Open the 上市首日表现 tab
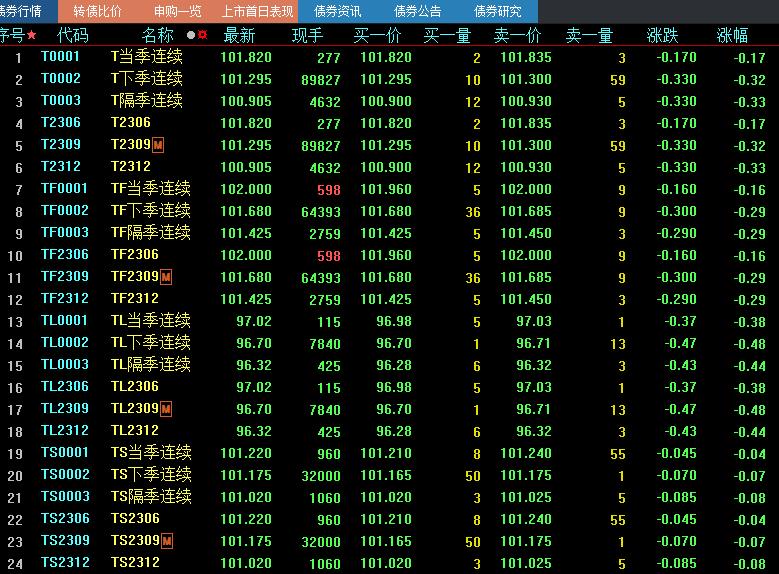The width and height of the screenshot is (779, 574). (x=257, y=11)
